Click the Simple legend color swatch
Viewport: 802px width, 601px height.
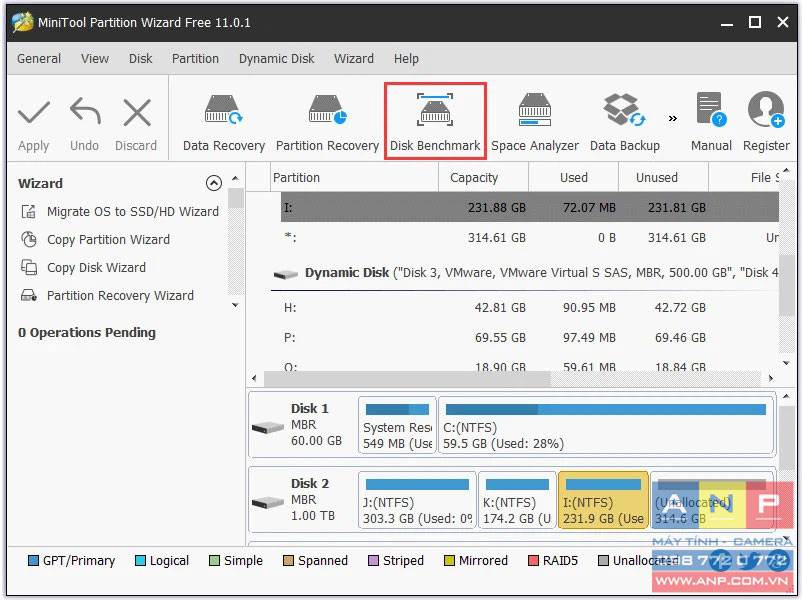(x=214, y=561)
